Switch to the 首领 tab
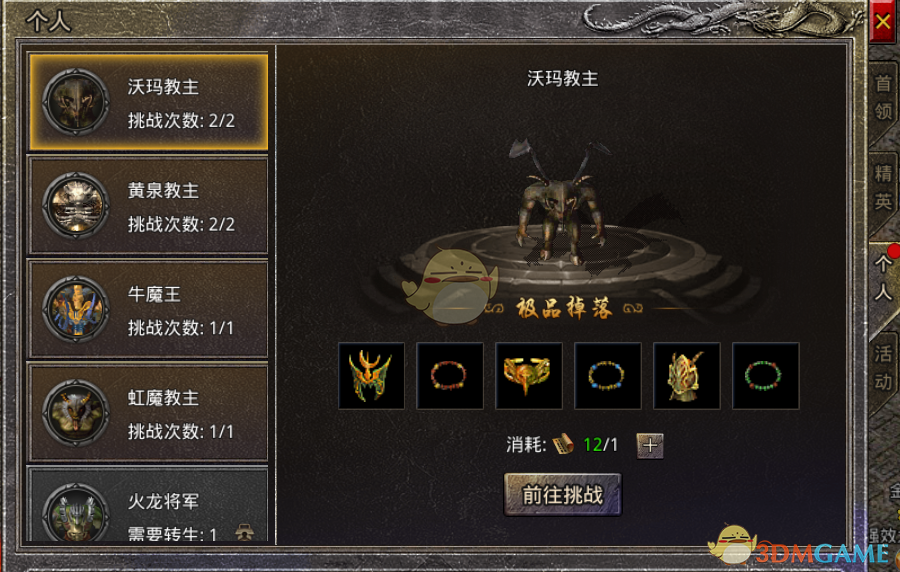Image resolution: width=900 pixels, height=572 pixels. (883, 98)
